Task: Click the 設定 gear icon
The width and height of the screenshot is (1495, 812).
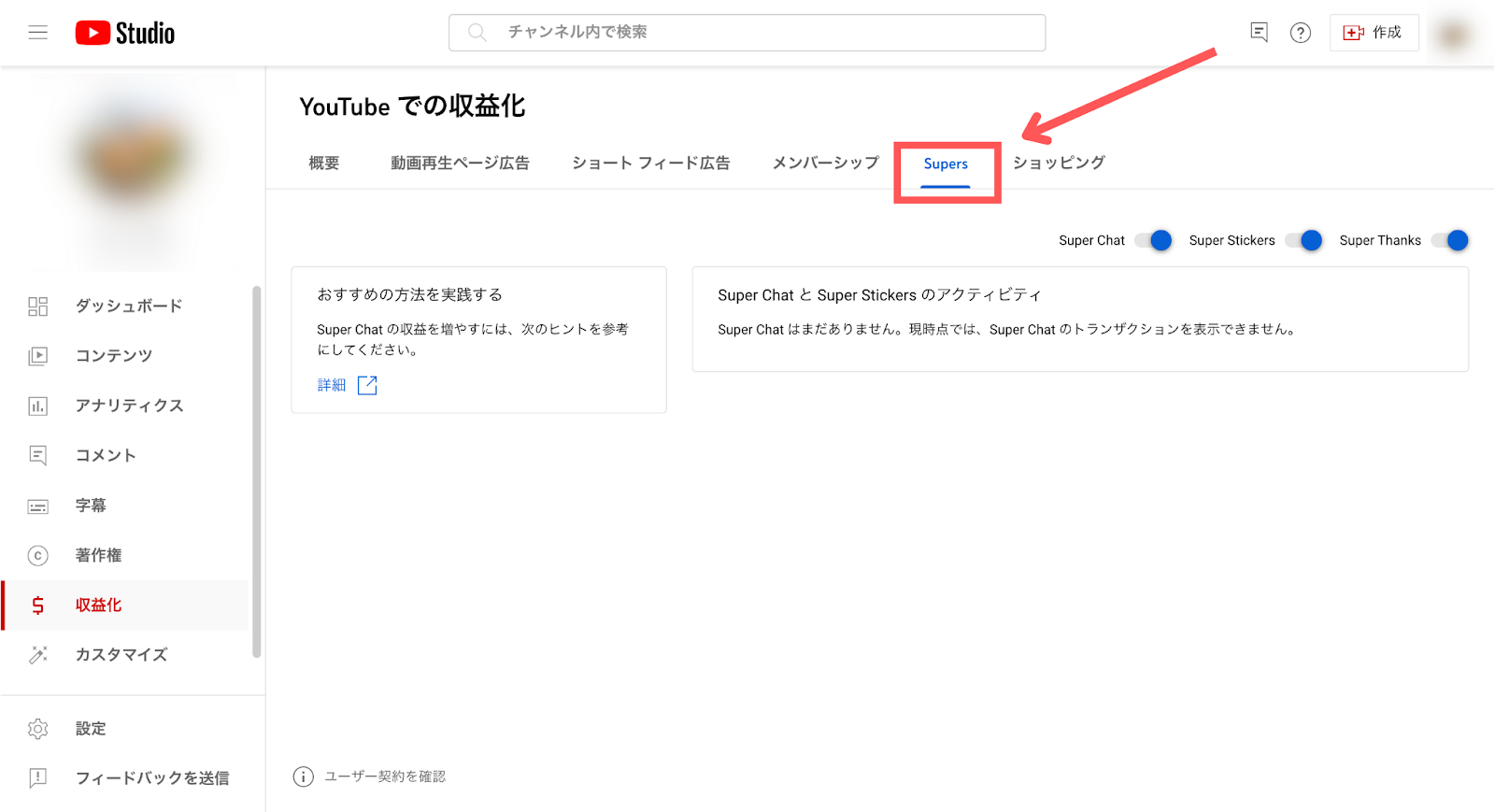Action: (x=38, y=729)
